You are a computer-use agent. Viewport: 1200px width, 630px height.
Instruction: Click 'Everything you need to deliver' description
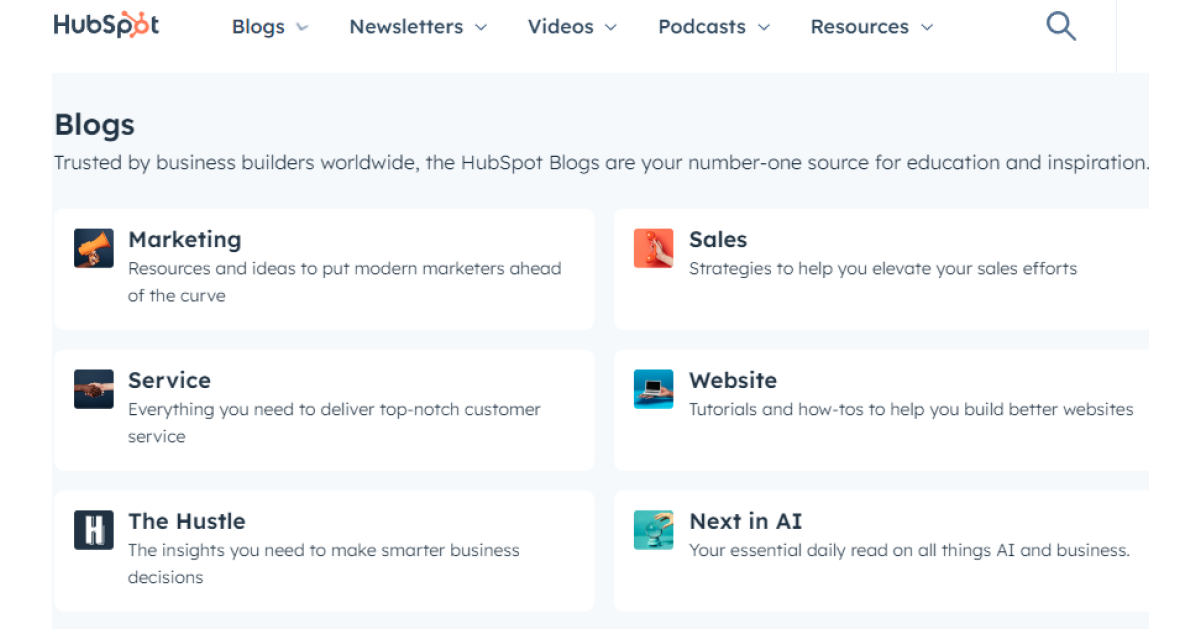tap(334, 423)
